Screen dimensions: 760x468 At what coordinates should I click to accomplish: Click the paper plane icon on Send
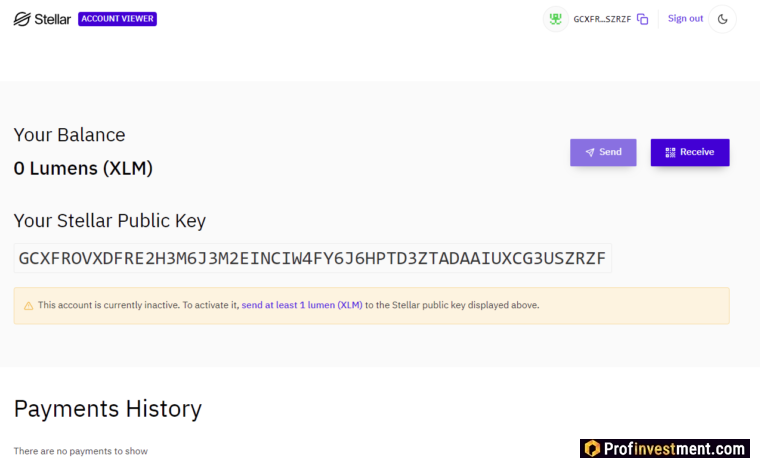[589, 152]
